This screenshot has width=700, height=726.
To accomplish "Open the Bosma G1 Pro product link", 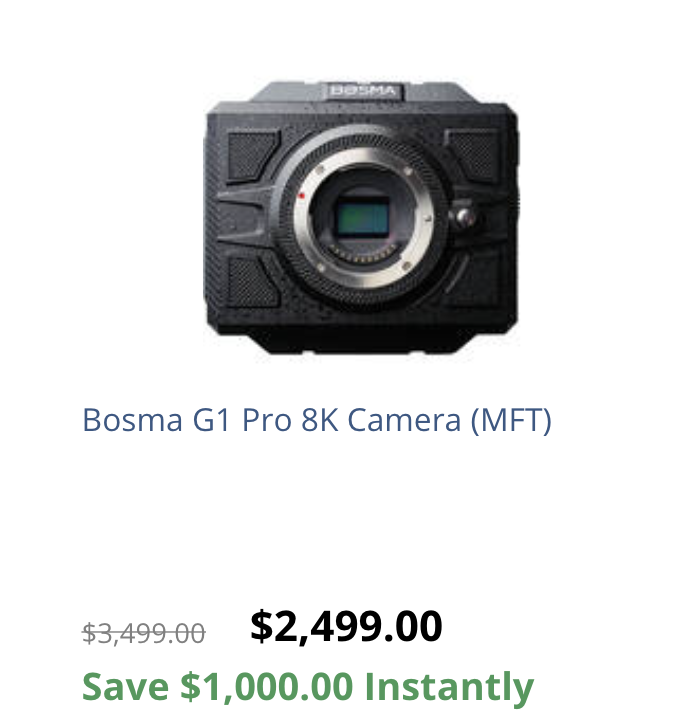I will coord(316,420).
